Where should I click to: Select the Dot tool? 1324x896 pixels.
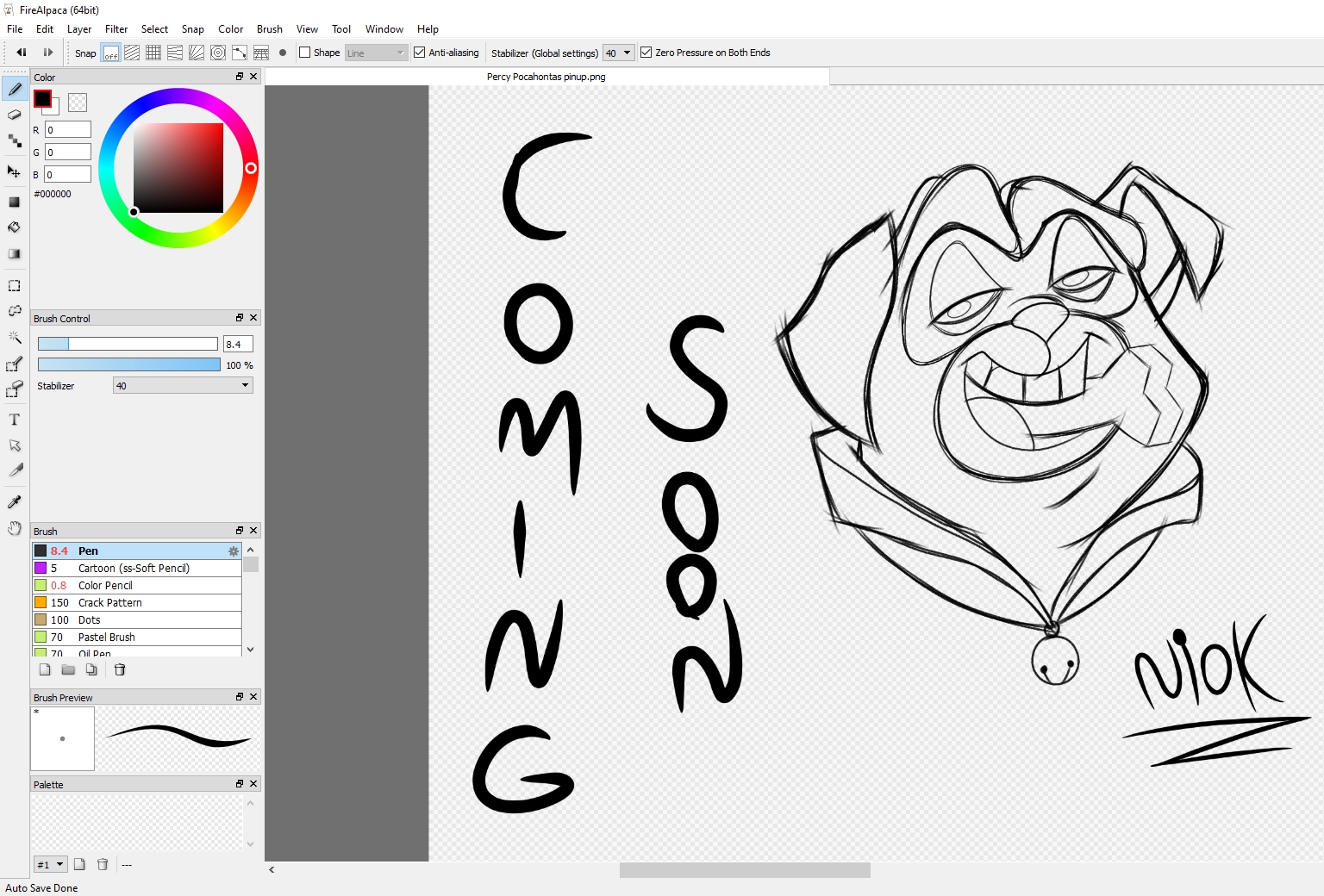[x=15, y=140]
